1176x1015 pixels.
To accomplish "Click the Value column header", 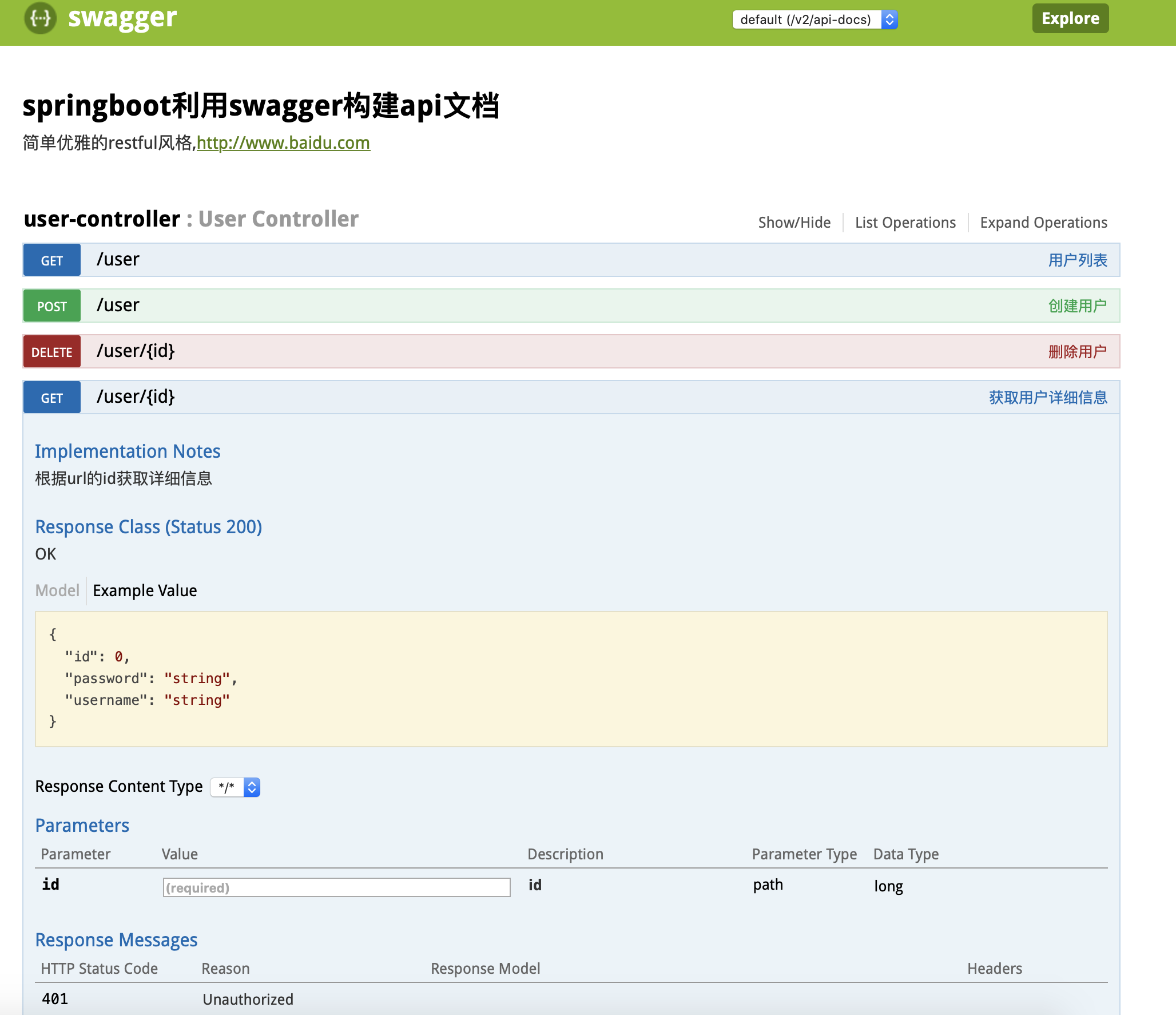I will (x=180, y=854).
